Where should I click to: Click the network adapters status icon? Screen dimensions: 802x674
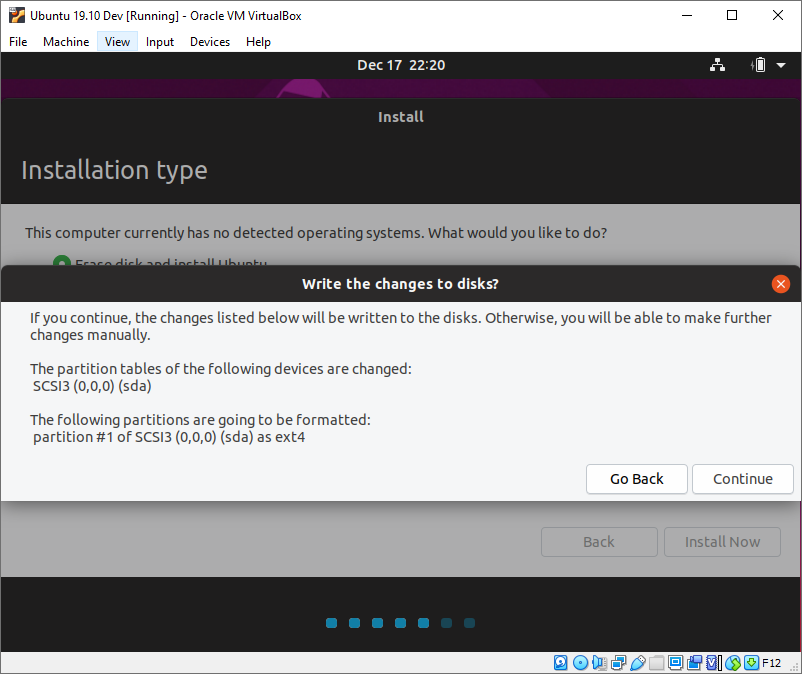(x=618, y=663)
